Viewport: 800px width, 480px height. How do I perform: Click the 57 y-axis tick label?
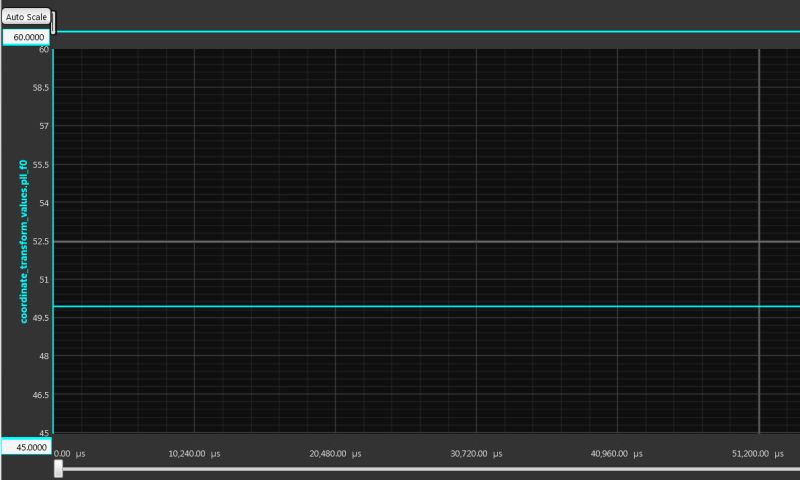tap(44, 126)
